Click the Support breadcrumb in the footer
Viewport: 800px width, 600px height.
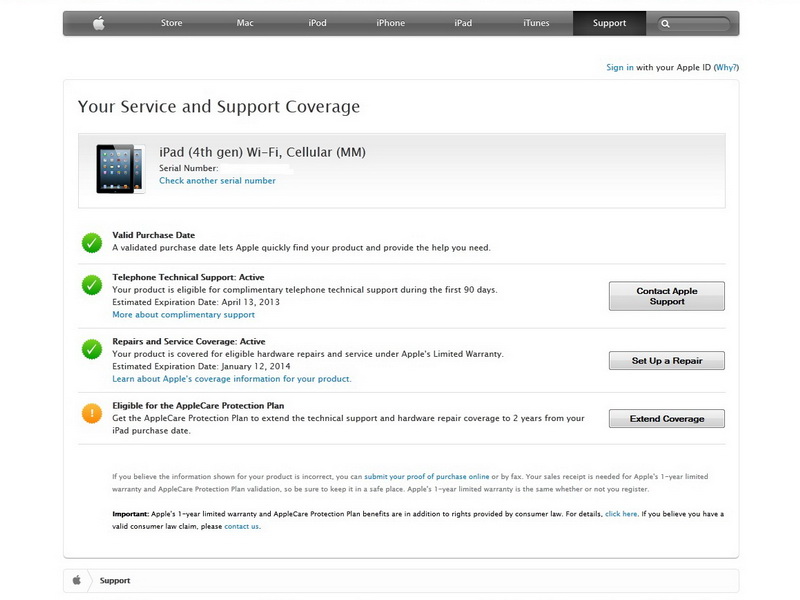coord(115,581)
